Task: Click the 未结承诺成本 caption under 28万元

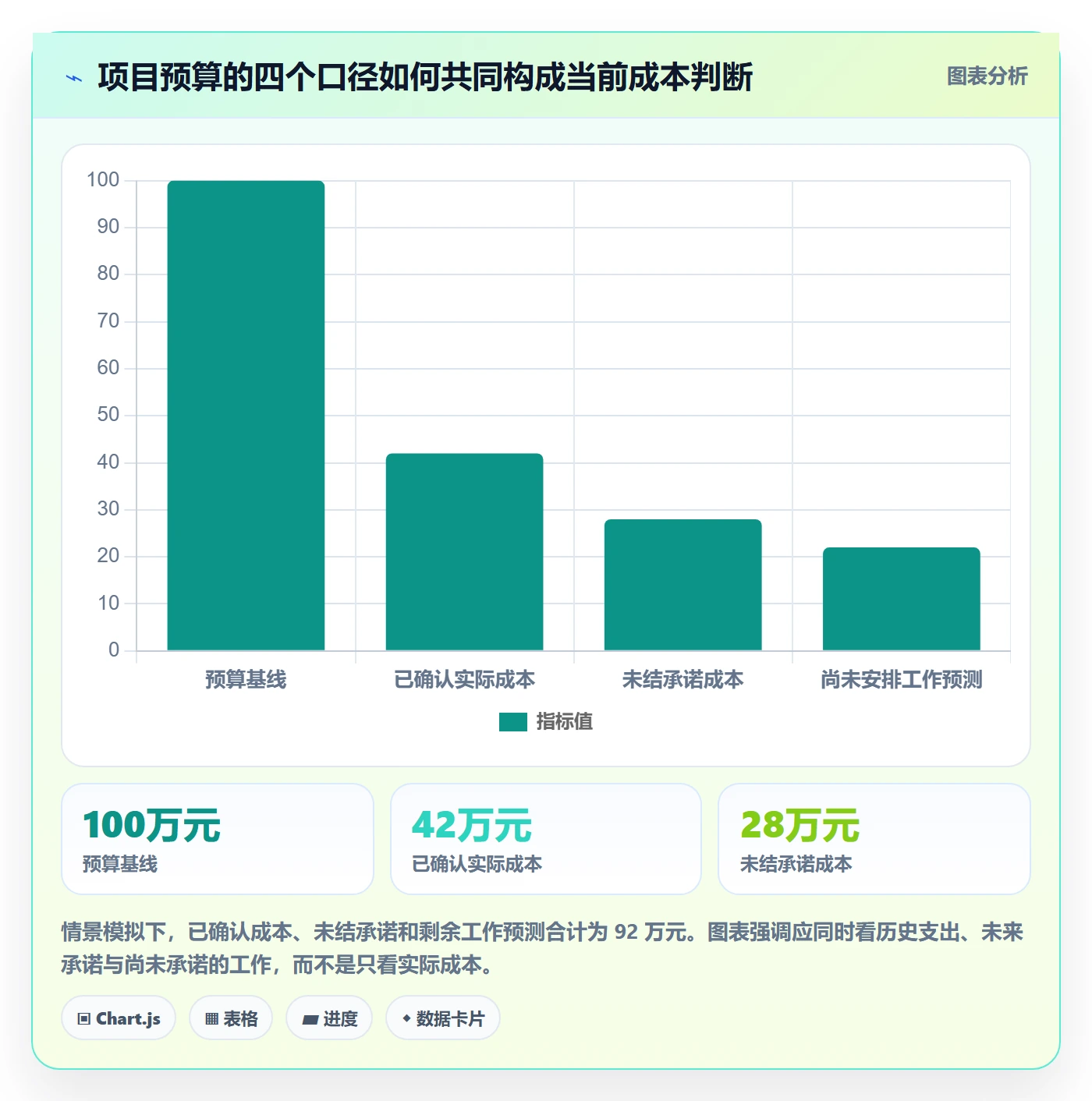Action: 796,864
